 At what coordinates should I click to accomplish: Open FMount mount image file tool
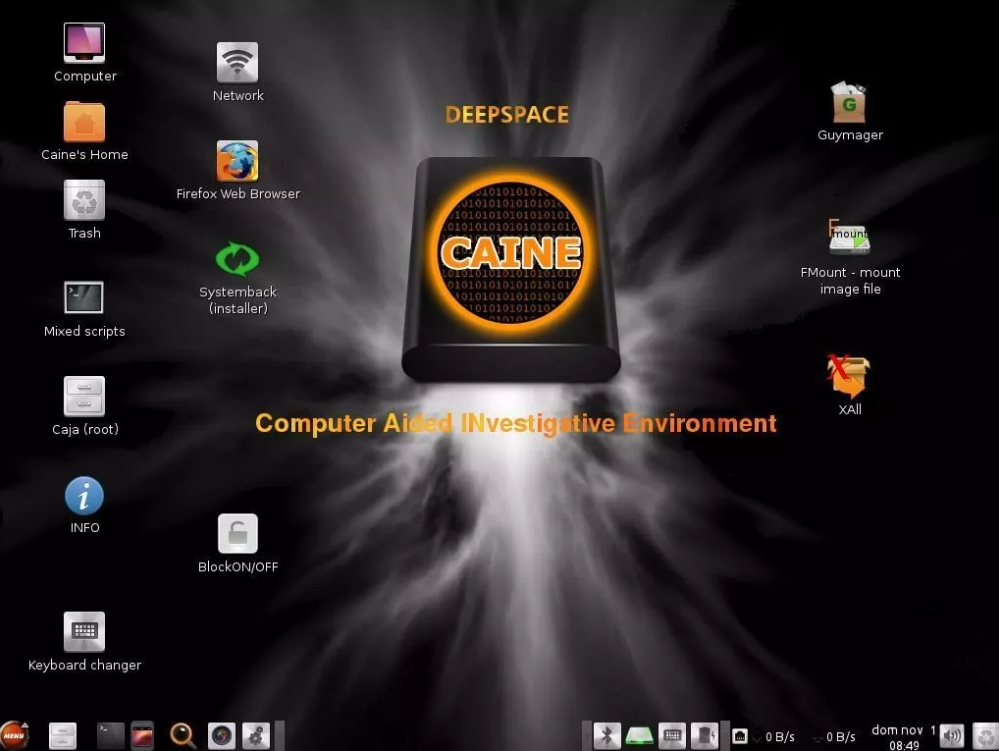point(849,237)
